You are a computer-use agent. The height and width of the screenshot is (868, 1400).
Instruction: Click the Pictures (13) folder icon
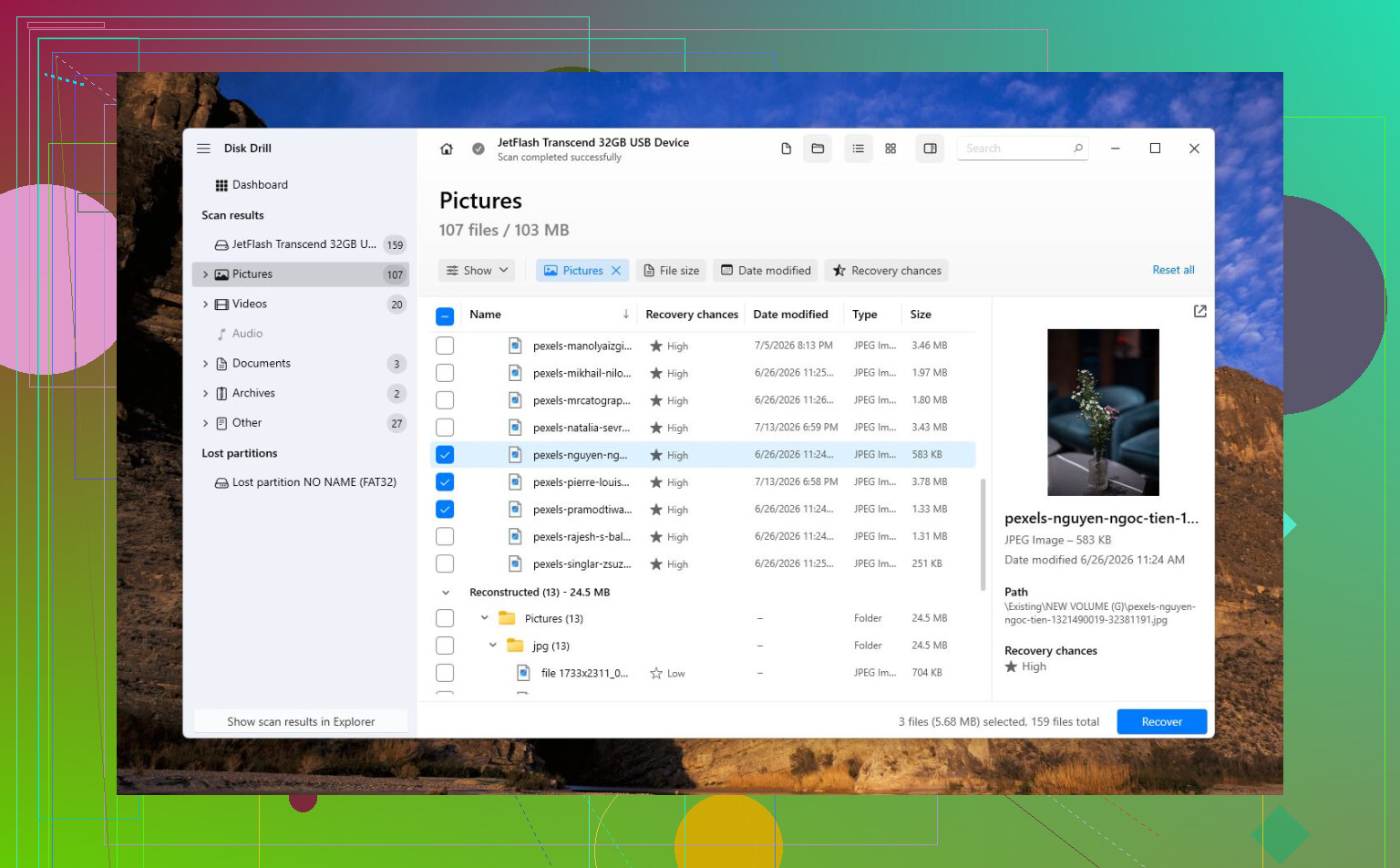click(x=508, y=618)
